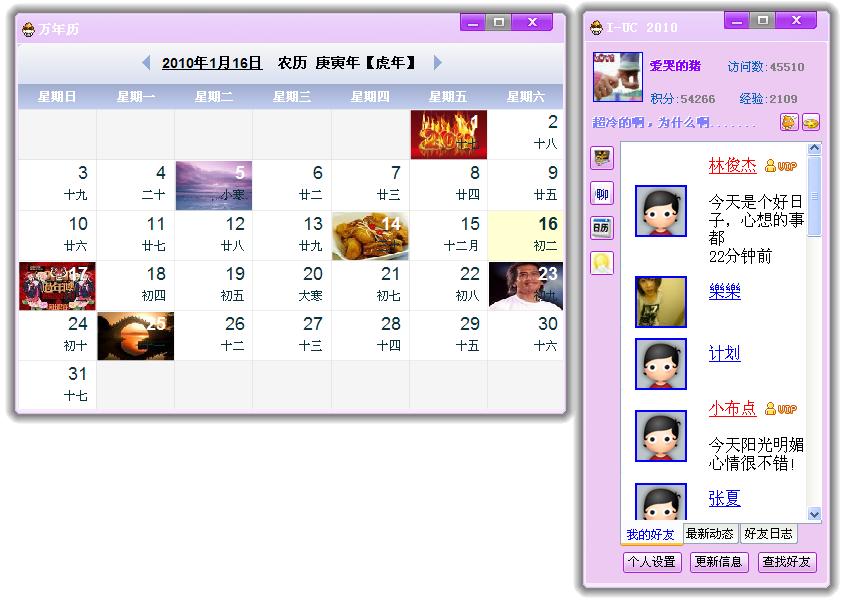Switch to 最新动态 tab
The image size is (843, 600).
point(709,533)
